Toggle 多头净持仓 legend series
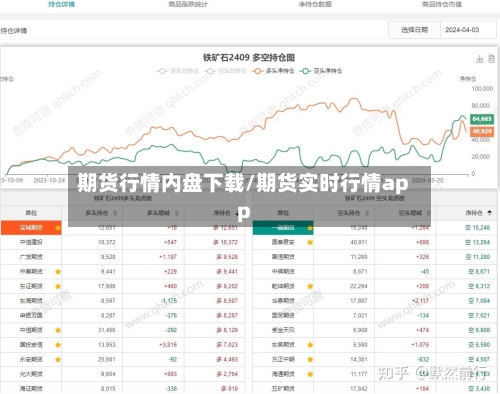This screenshot has width=500, height=394. pyautogui.click(x=273, y=71)
